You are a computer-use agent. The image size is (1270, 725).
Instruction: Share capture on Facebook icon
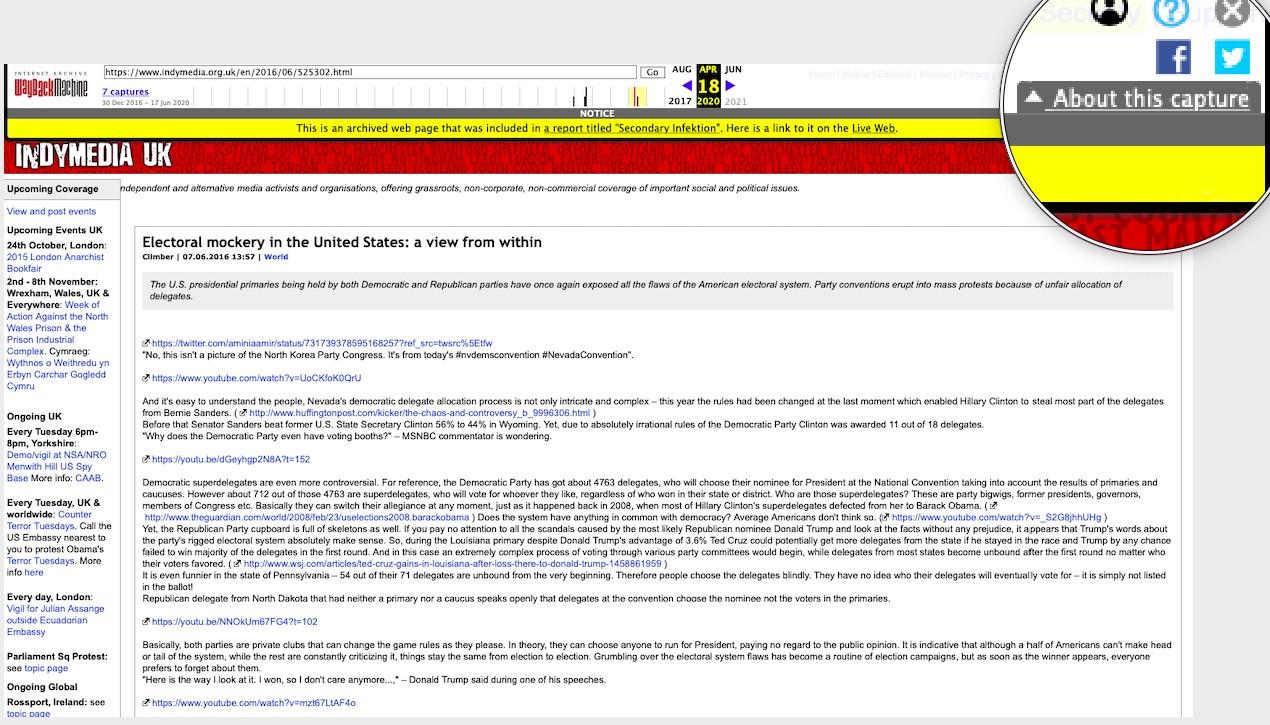(x=1173, y=57)
